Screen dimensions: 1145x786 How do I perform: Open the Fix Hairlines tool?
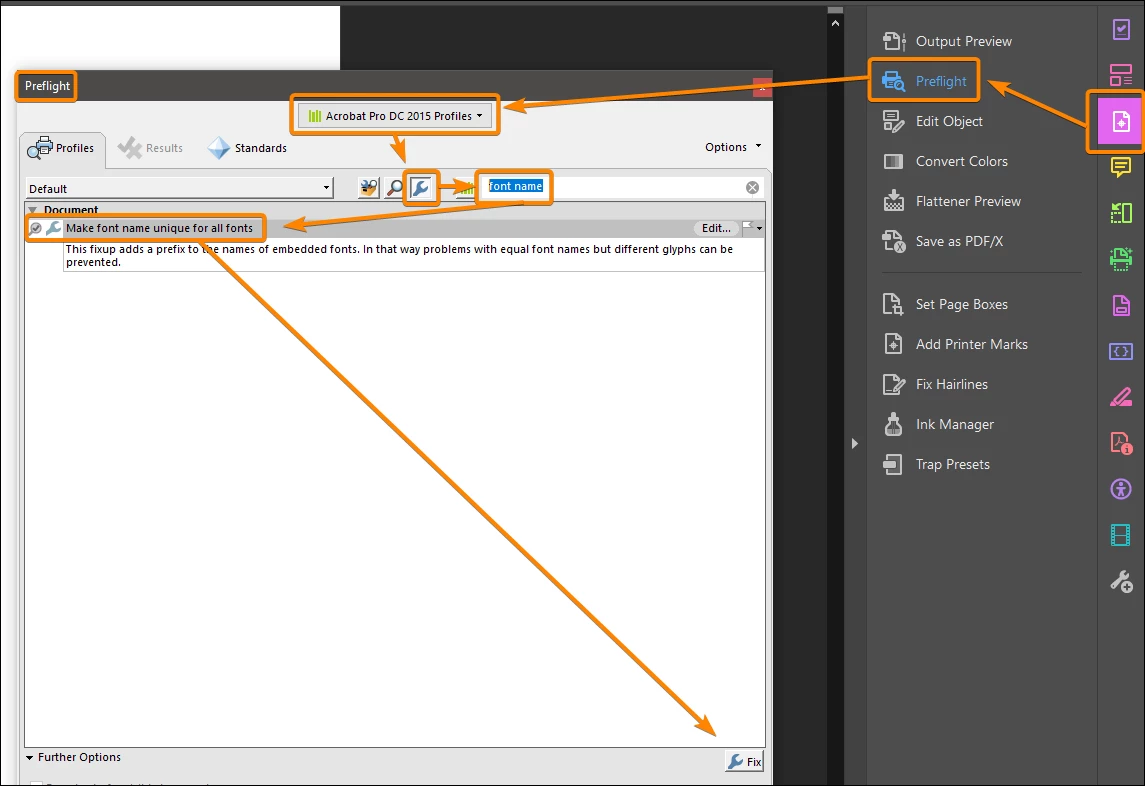(x=935, y=384)
